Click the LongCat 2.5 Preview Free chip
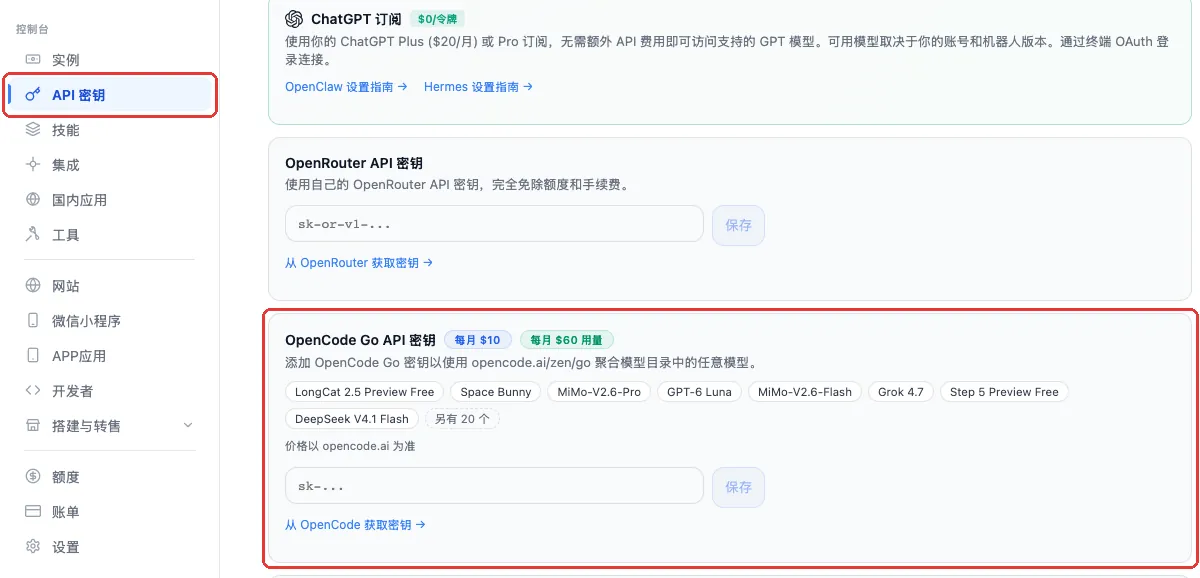The height and width of the screenshot is (578, 1200). [x=365, y=392]
